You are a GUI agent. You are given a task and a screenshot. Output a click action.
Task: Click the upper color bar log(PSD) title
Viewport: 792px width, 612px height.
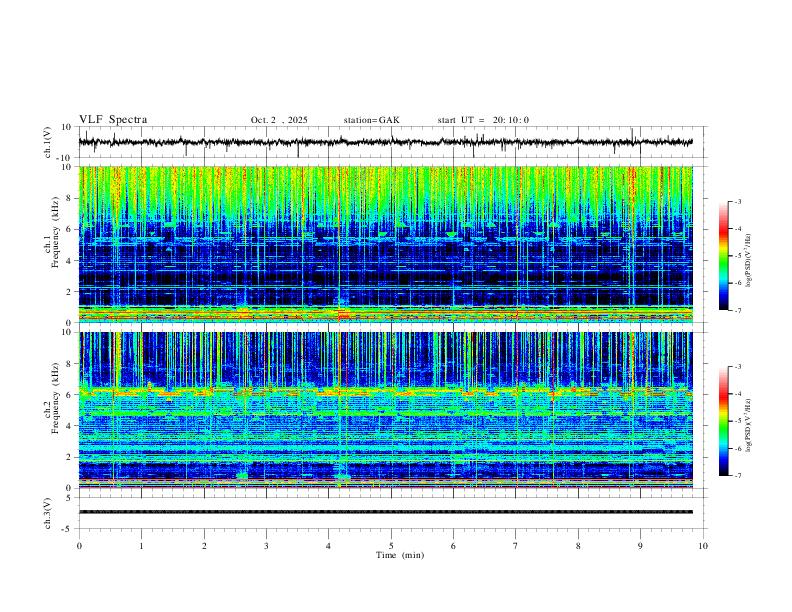coord(749,261)
